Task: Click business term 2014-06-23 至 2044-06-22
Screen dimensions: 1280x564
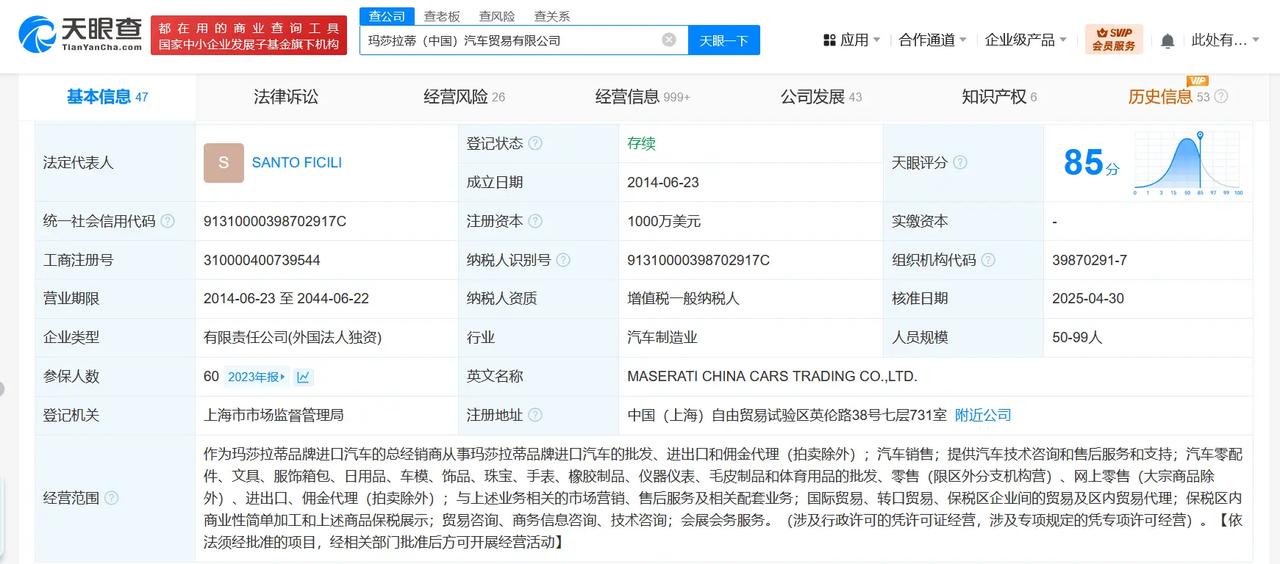Action: [x=286, y=299]
